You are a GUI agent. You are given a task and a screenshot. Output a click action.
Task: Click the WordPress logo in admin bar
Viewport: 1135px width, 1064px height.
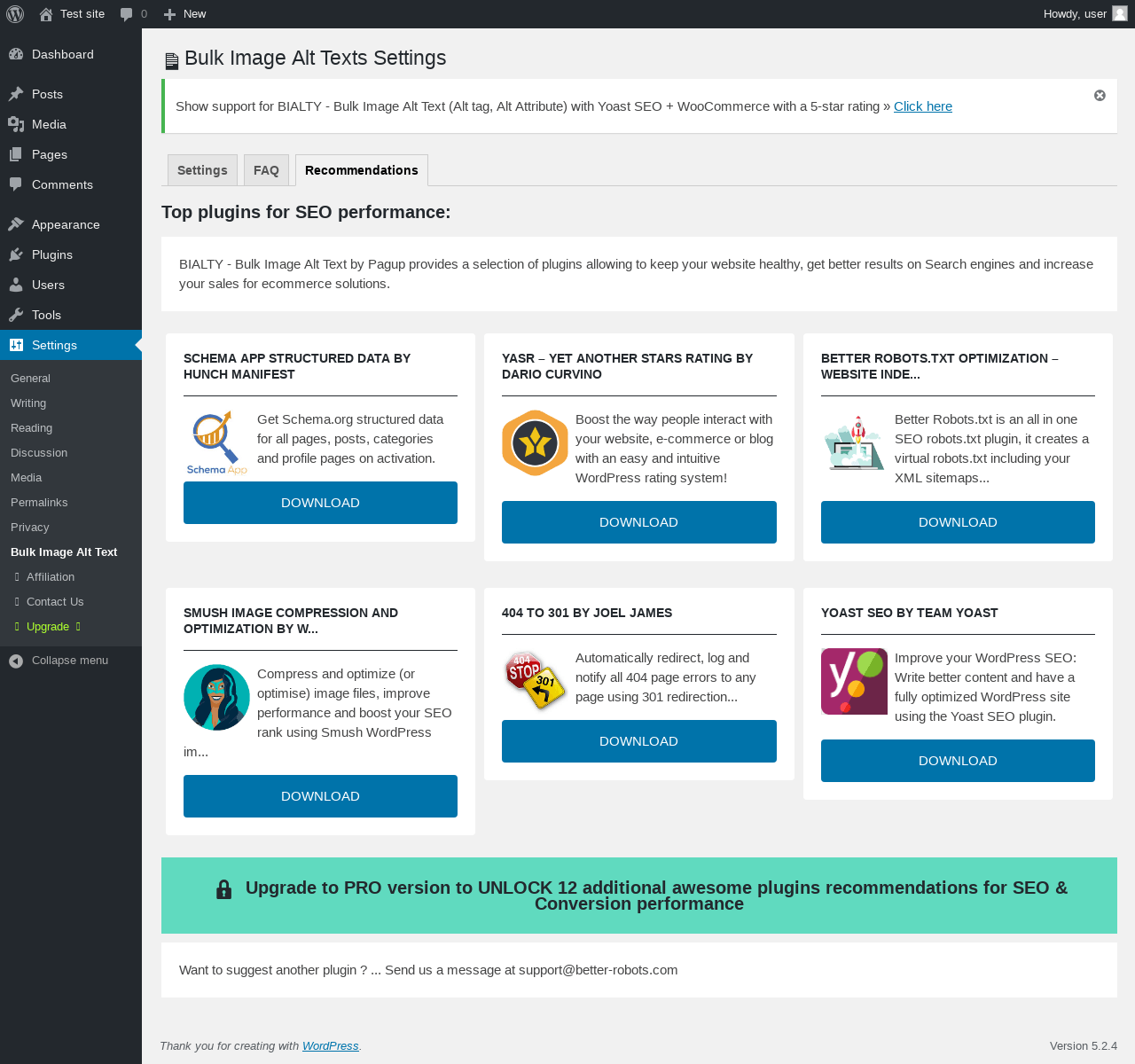[15, 14]
